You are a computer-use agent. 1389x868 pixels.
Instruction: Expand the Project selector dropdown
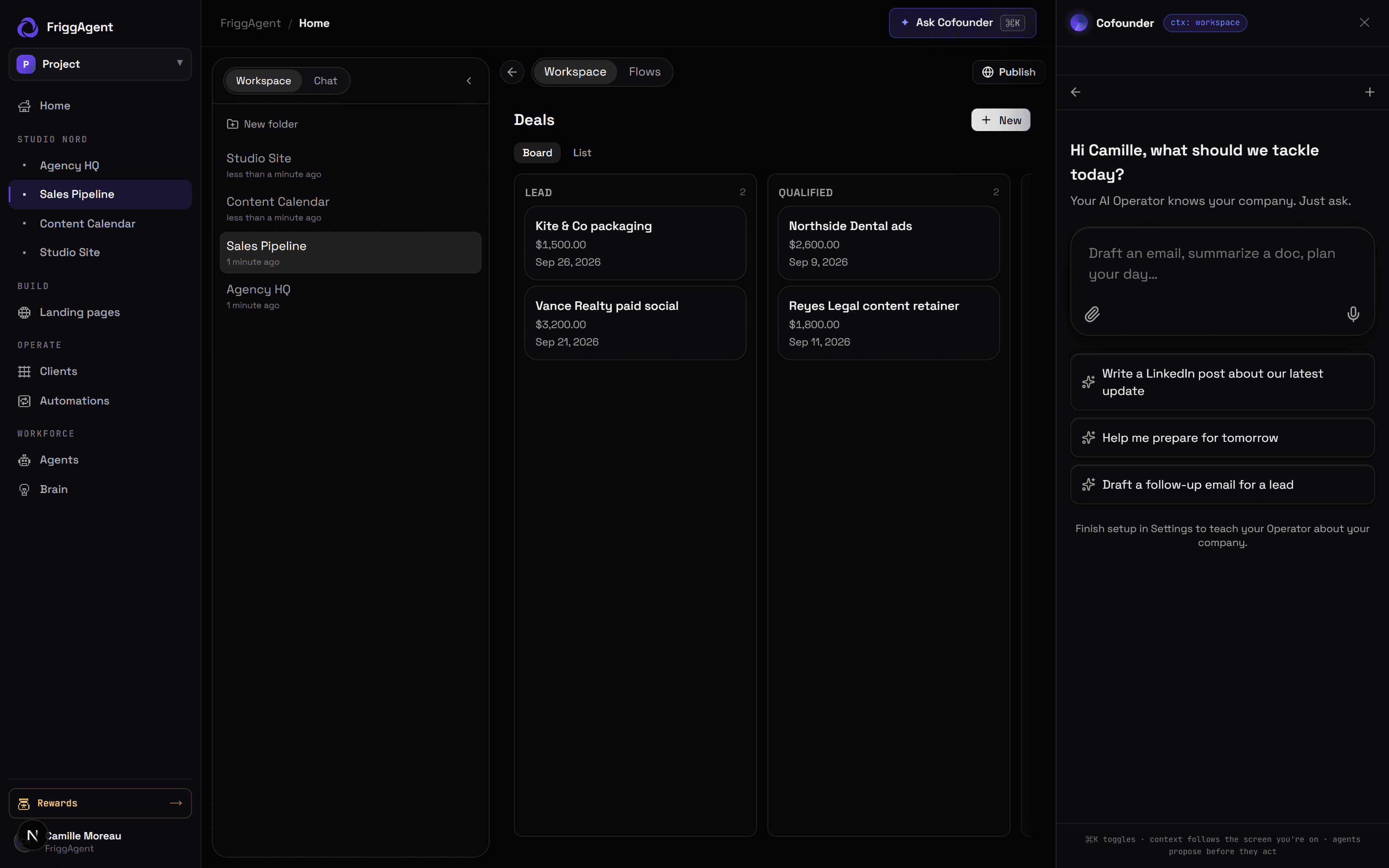coord(100,64)
